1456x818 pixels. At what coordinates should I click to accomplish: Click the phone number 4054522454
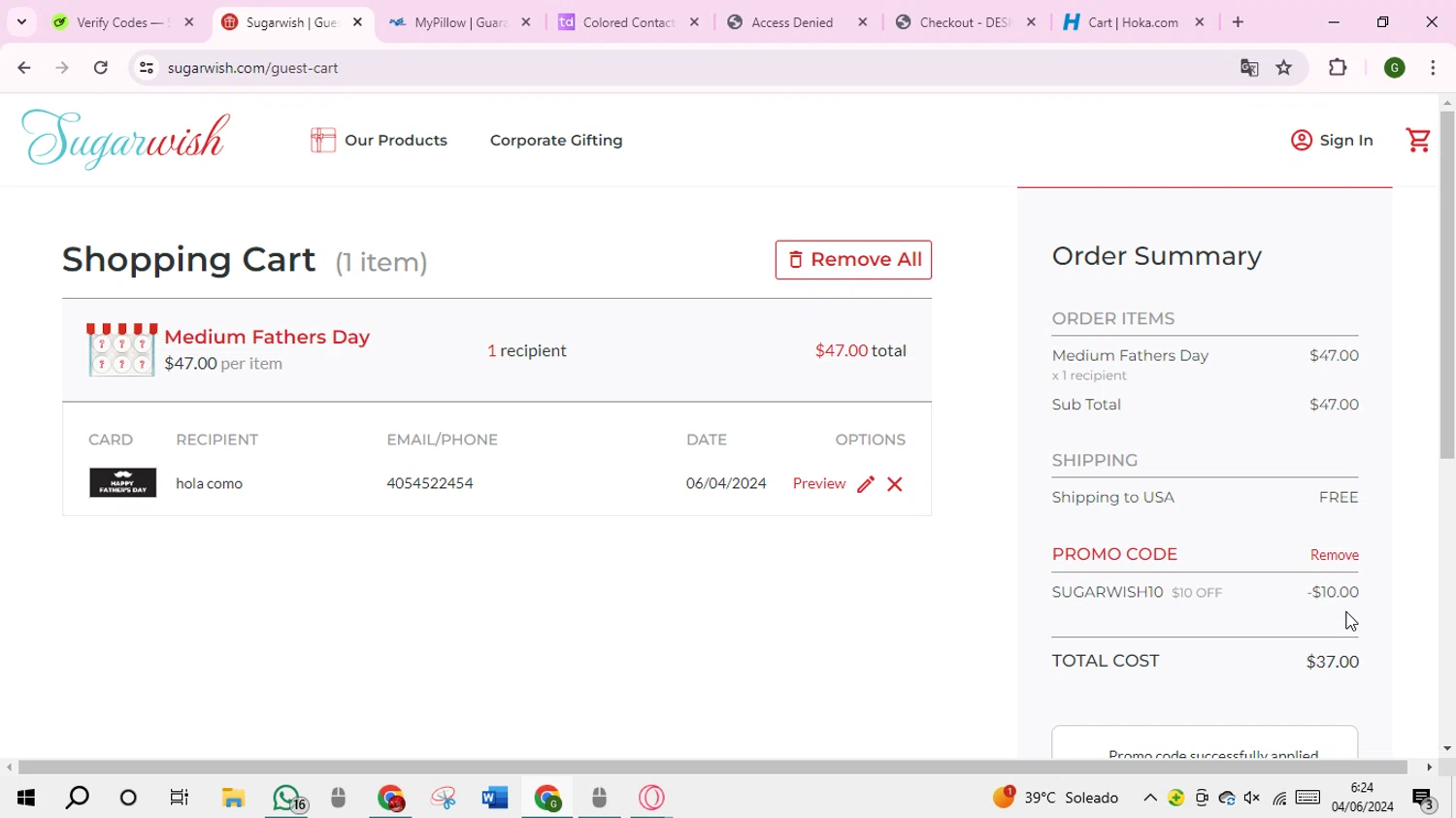click(430, 483)
